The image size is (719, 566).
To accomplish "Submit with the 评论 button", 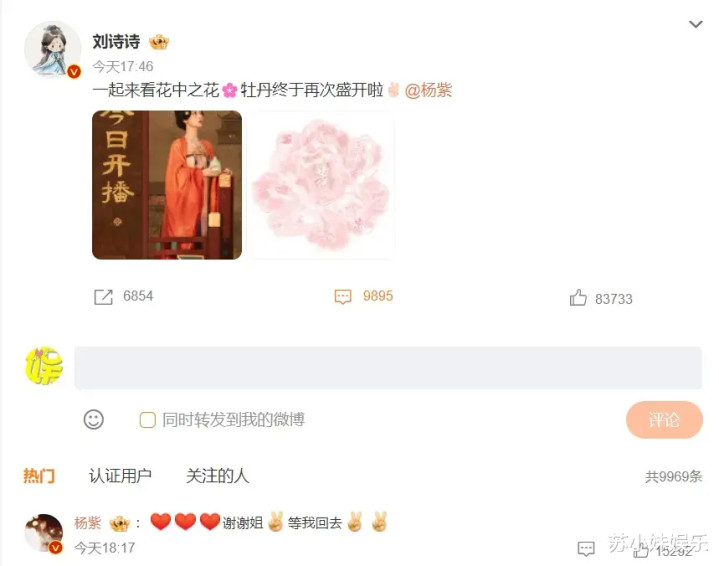I will pos(664,420).
